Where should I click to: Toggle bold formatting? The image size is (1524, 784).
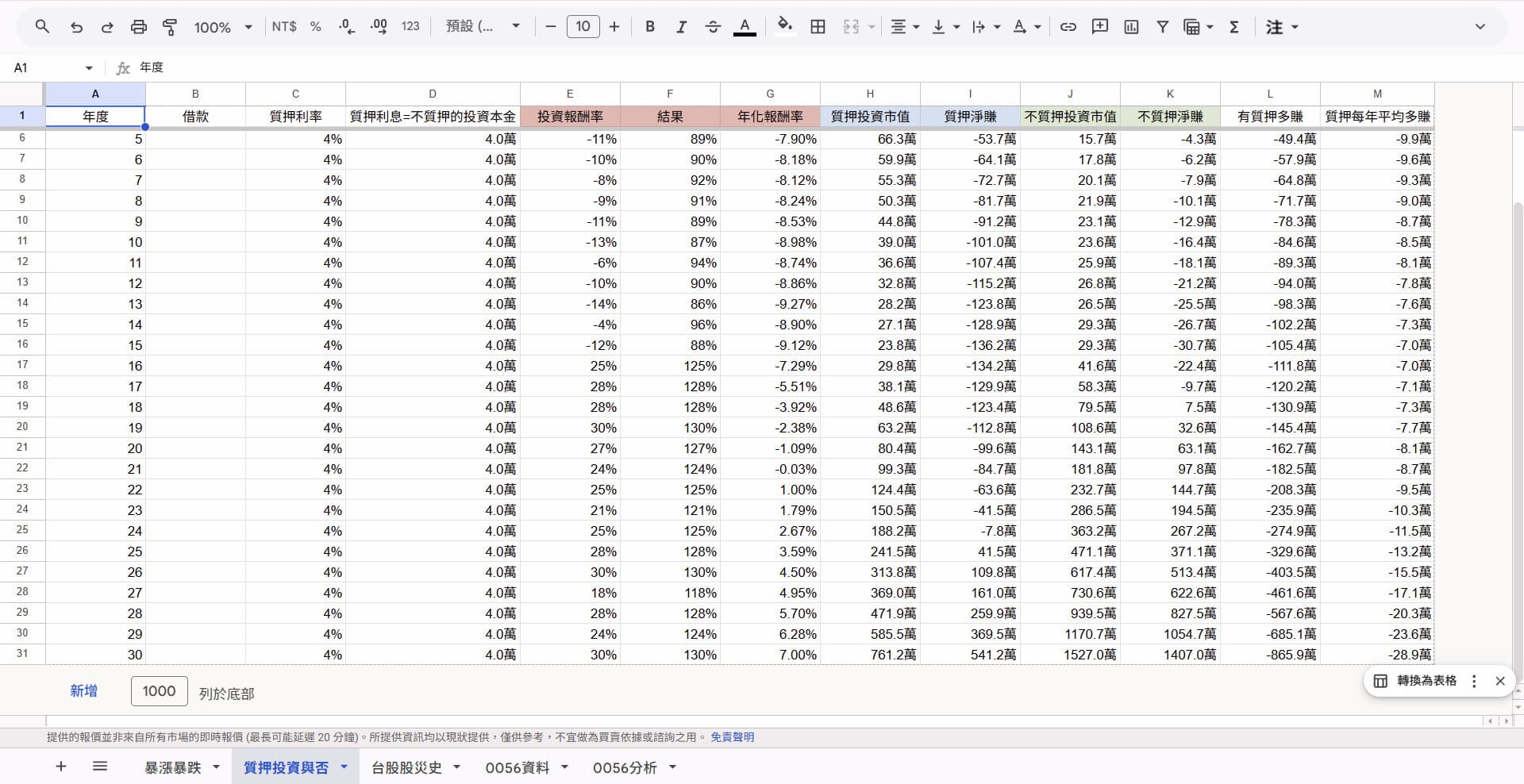pos(650,27)
